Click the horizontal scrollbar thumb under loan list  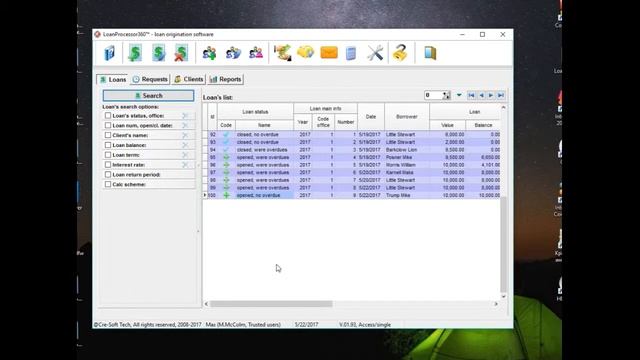(271, 304)
